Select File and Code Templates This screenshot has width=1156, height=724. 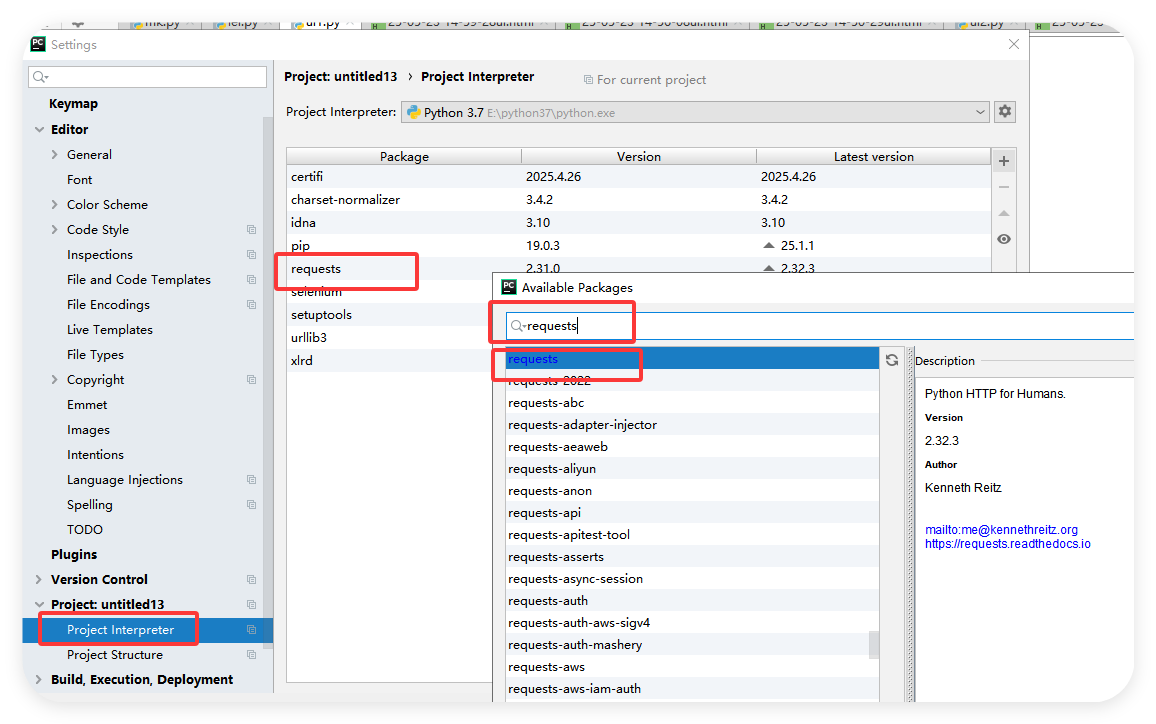pos(139,280)
